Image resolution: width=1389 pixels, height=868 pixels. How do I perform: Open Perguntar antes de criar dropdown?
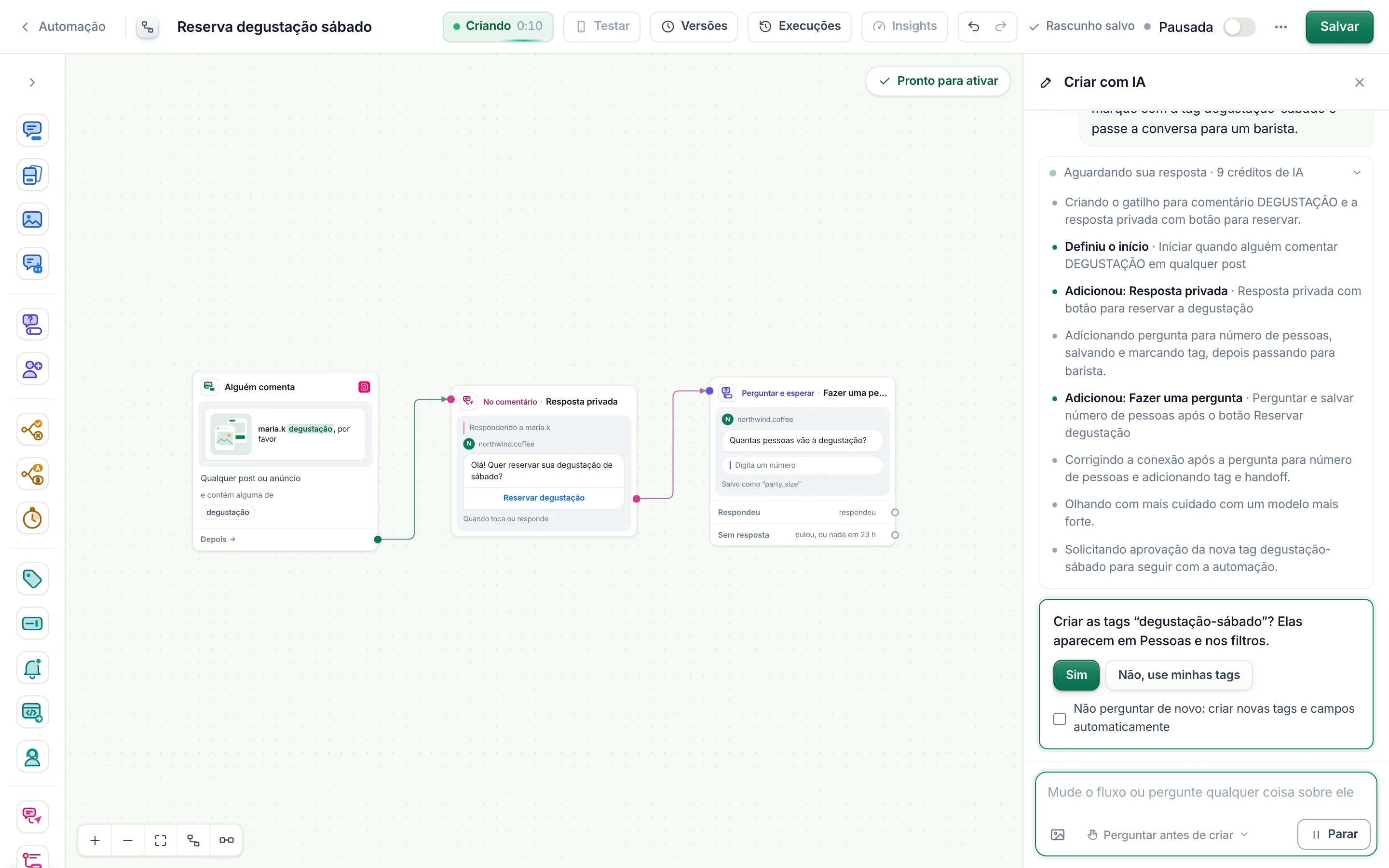pos(1168,835)
